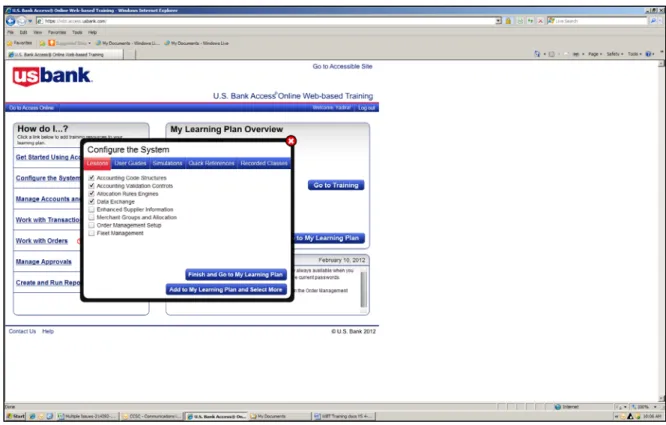This screenshot has height=425, width=666.
Task: Open the File menu
Action: pyautogui.click(x=11, y=32)
